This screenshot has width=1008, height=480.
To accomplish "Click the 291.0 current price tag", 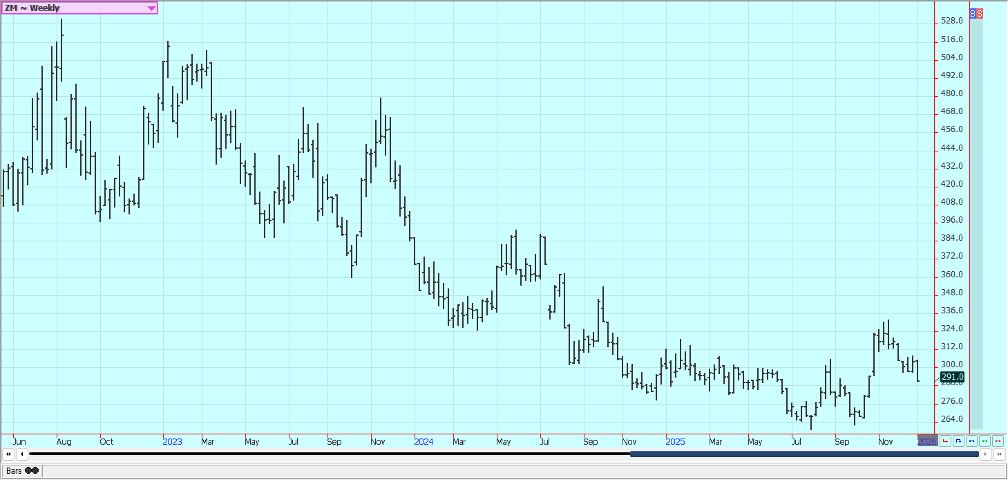I will click(x=952, y=376).
